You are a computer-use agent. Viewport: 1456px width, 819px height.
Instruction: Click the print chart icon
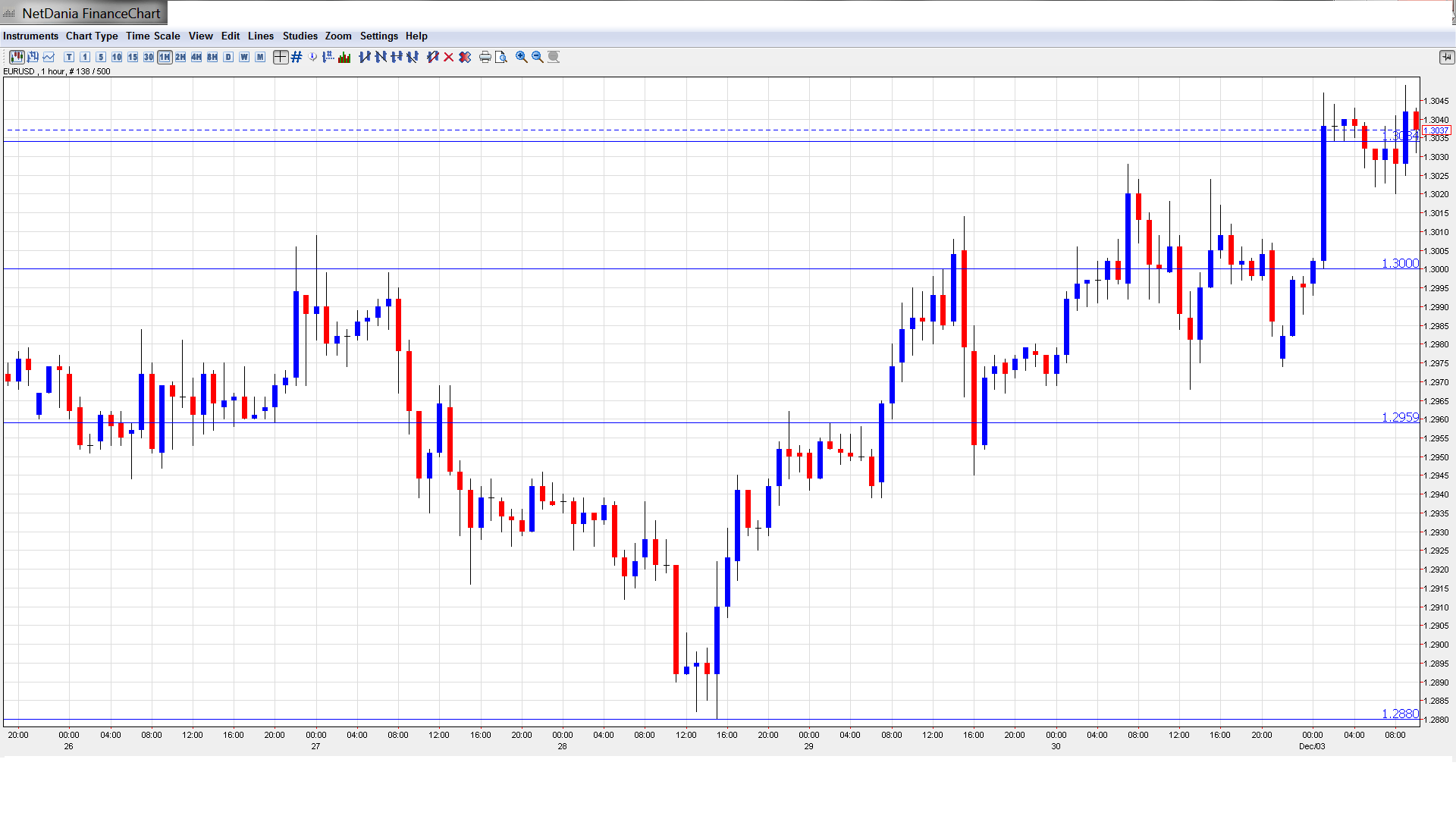[485, 57]
